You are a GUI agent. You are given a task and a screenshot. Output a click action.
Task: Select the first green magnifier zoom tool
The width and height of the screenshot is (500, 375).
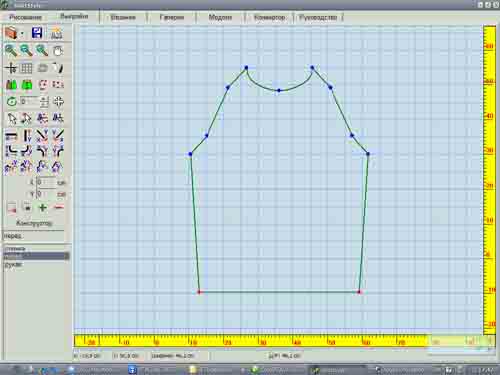click(x=11, y=51)
